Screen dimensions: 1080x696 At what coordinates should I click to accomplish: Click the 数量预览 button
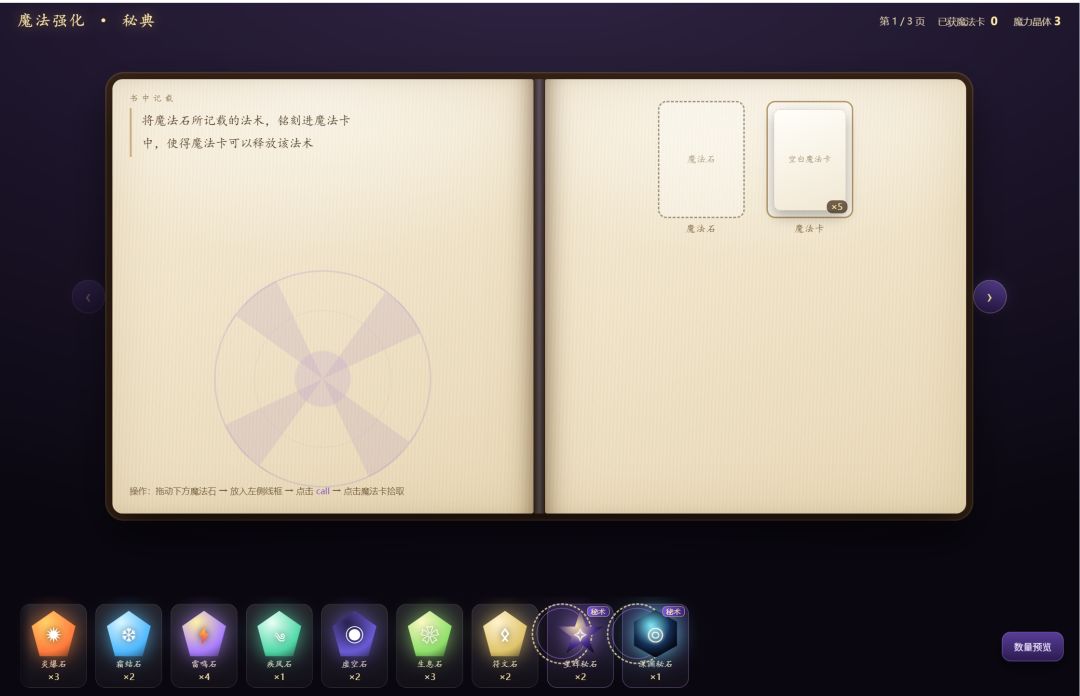[1032, 647]
